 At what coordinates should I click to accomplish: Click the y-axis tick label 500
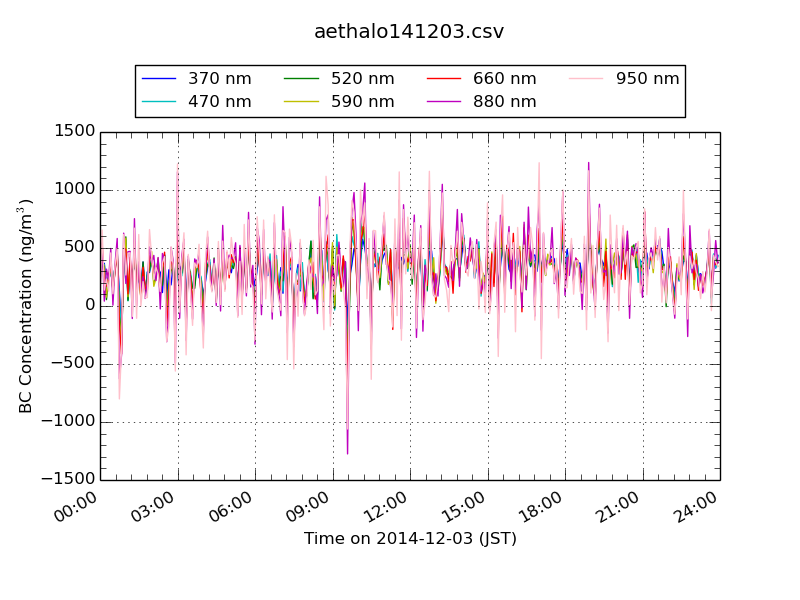(x=80, y=247)
